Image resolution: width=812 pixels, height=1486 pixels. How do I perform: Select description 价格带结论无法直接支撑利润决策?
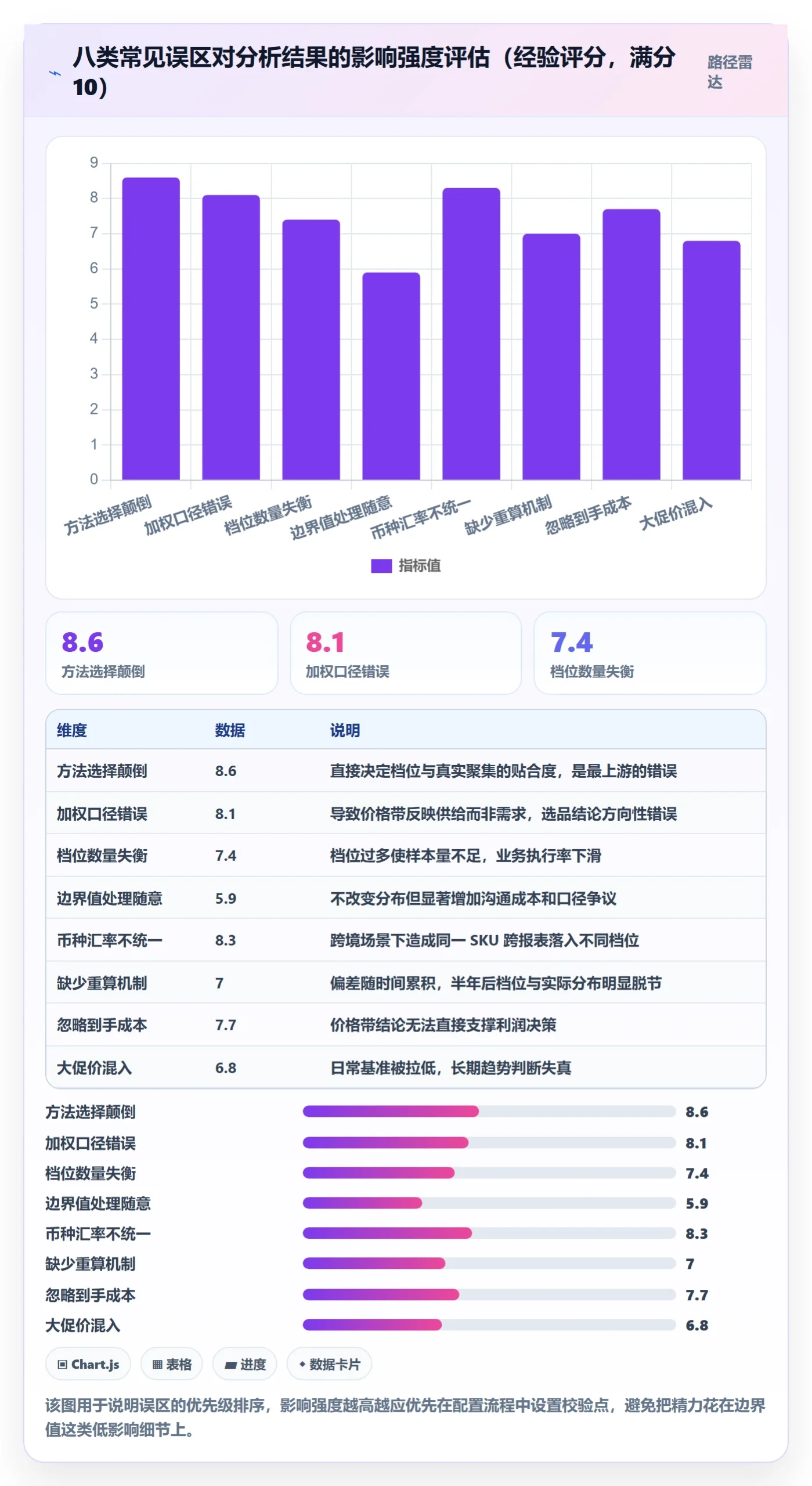[443, 1025]
